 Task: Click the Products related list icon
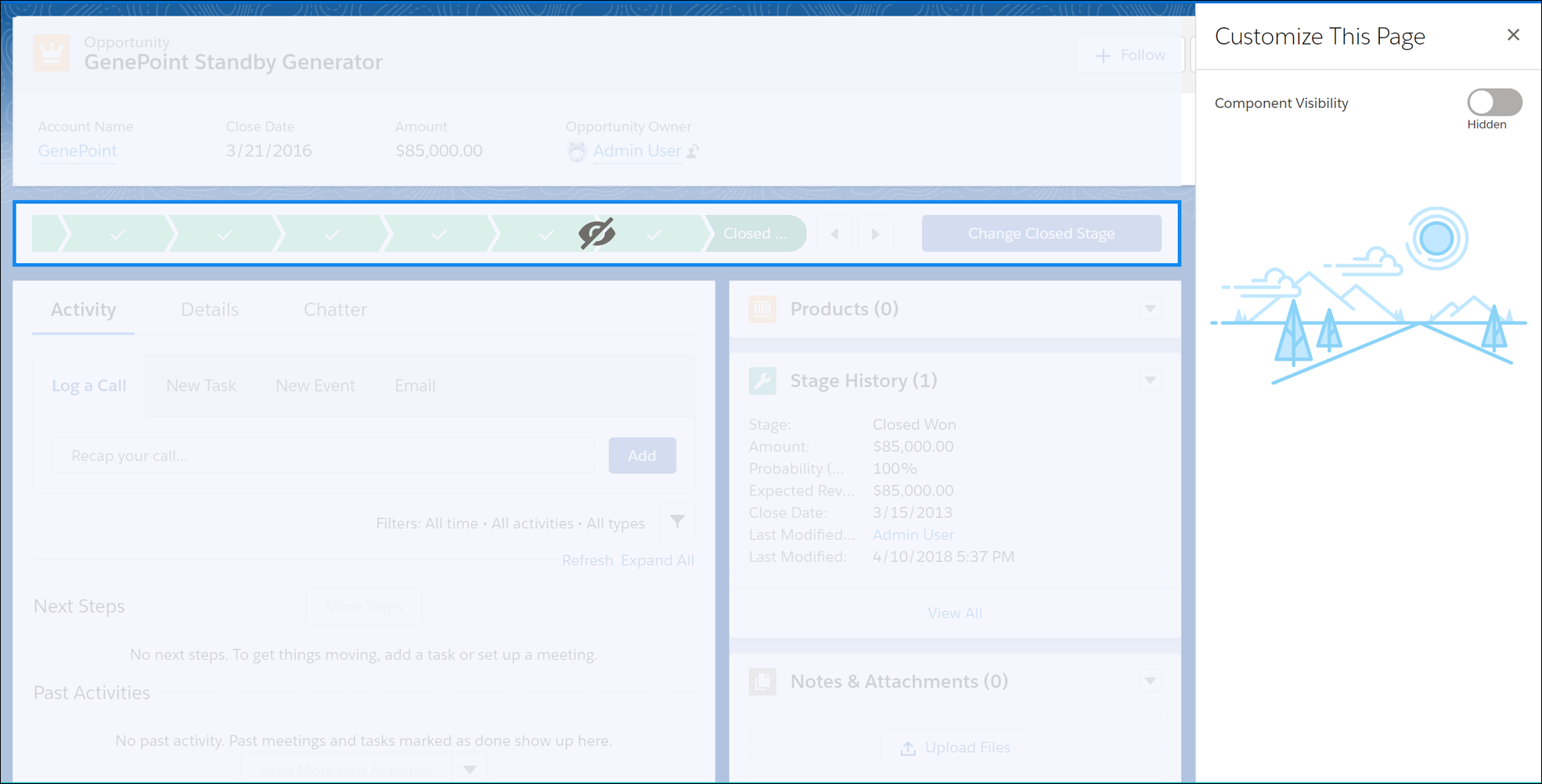click(762, 309)
